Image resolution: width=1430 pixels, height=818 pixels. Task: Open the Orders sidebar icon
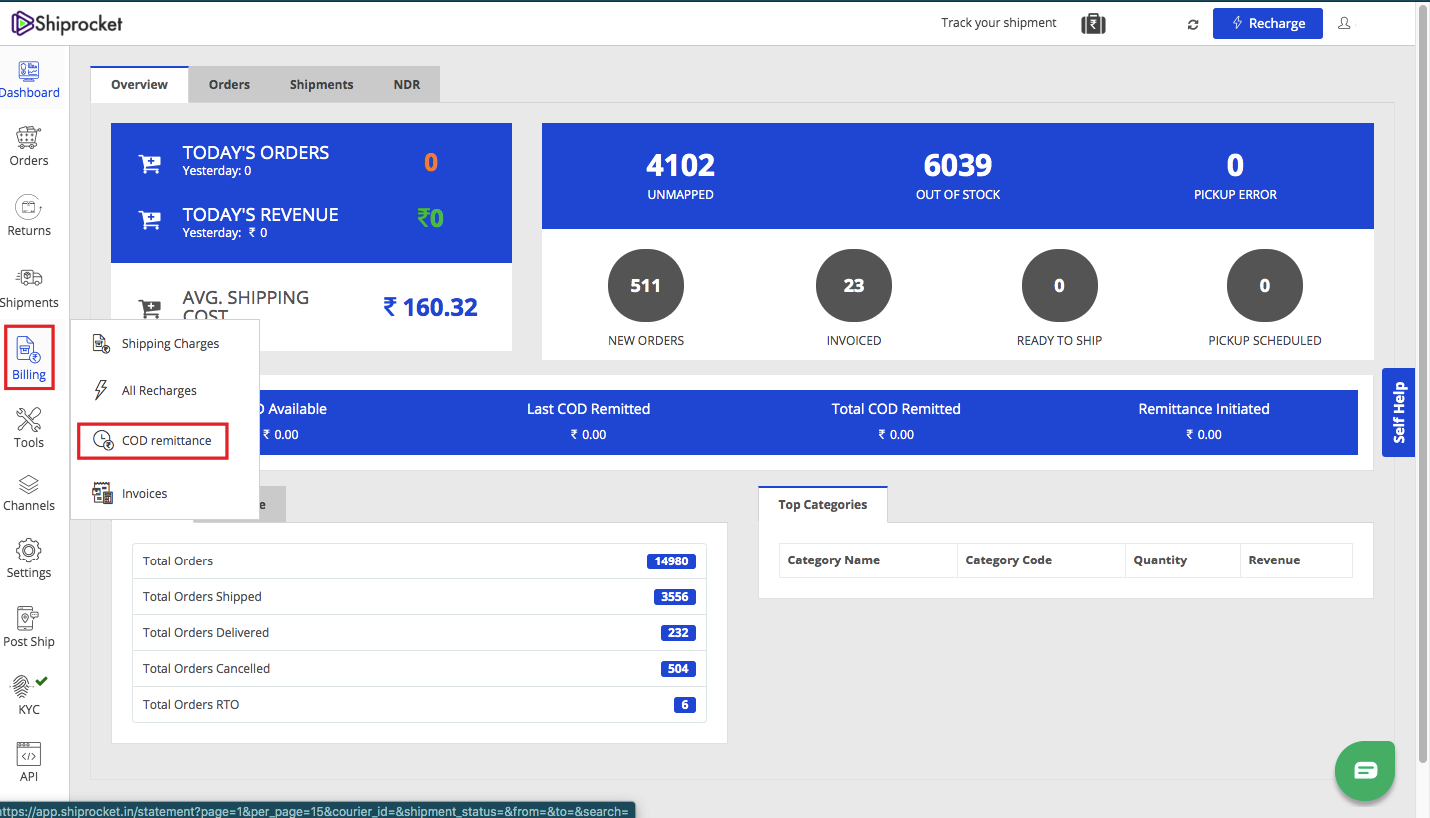(29, 146)
